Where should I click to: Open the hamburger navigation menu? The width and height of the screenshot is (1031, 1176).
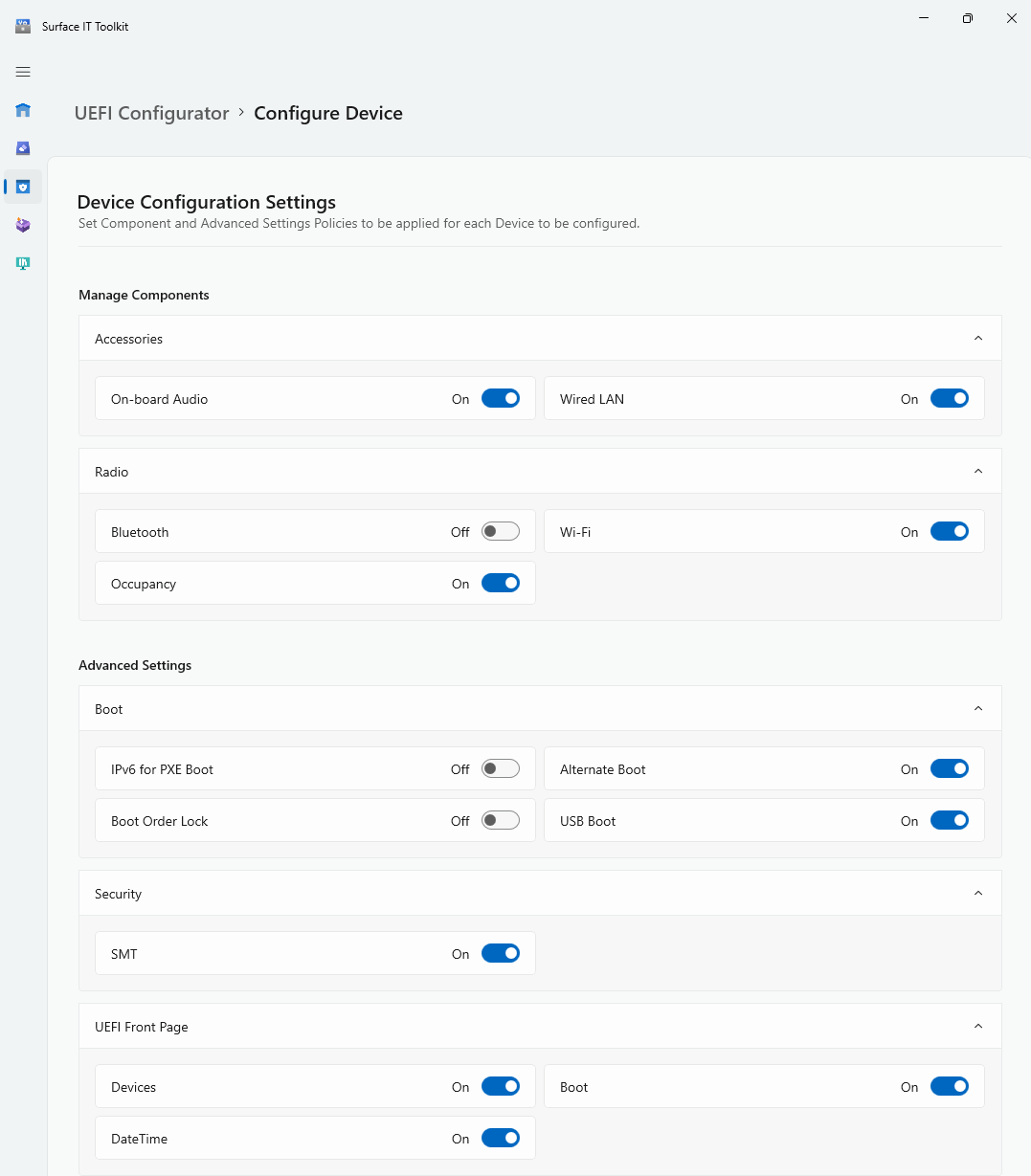point(22,72)
